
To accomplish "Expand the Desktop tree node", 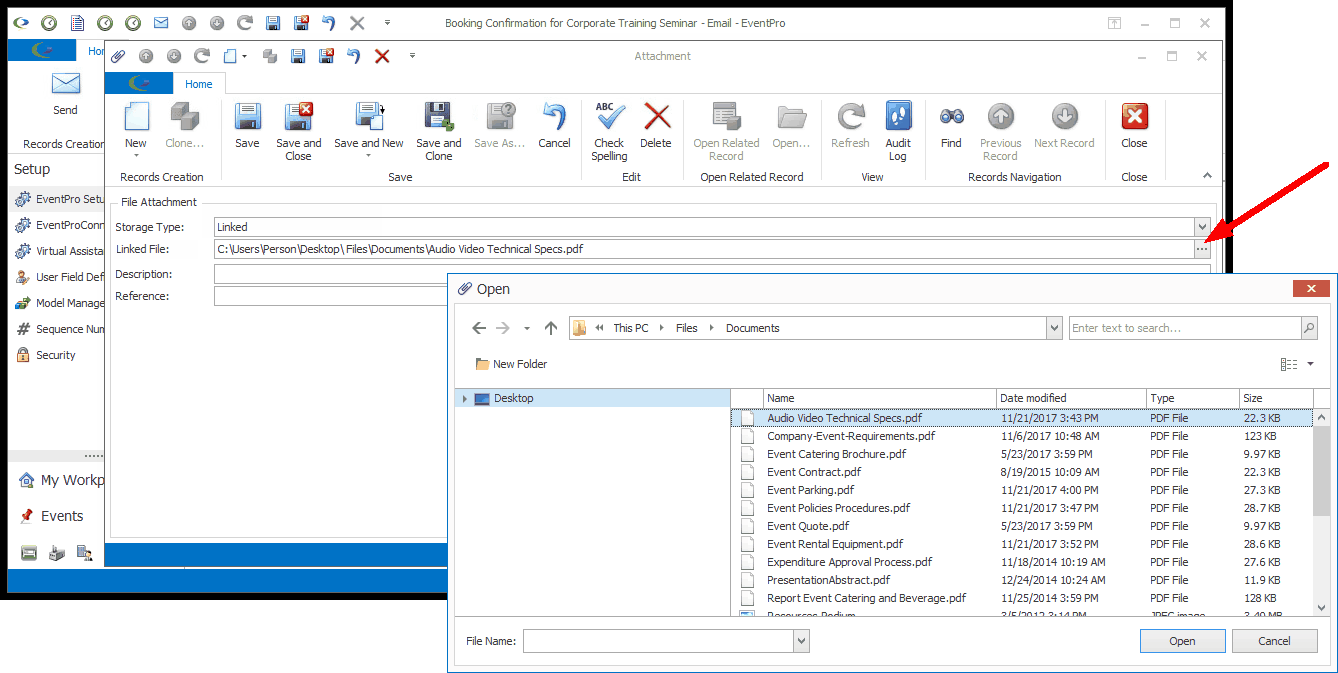I will point(464,398).
